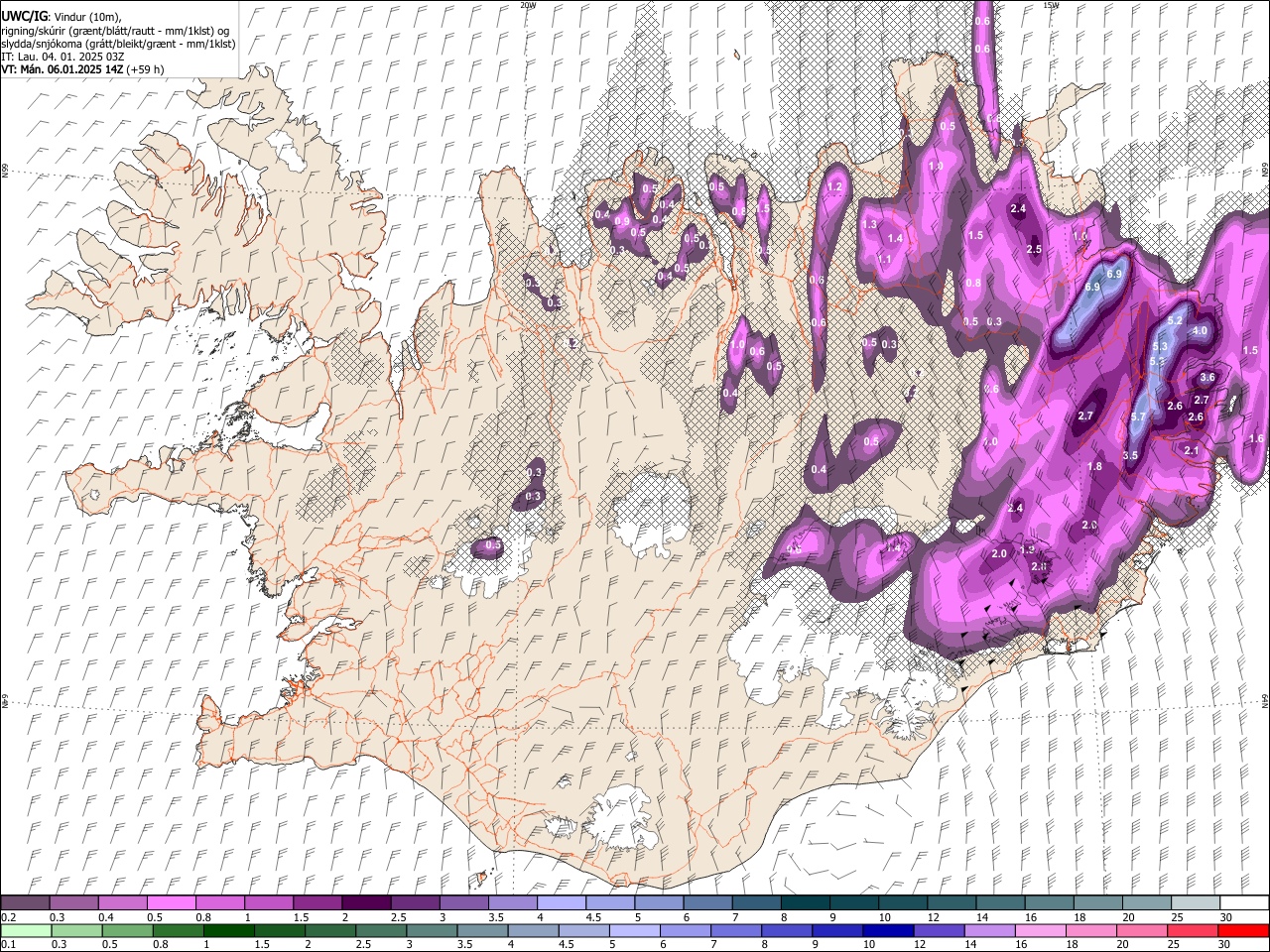Click the 20W longitude label at top

pos(528,5)
